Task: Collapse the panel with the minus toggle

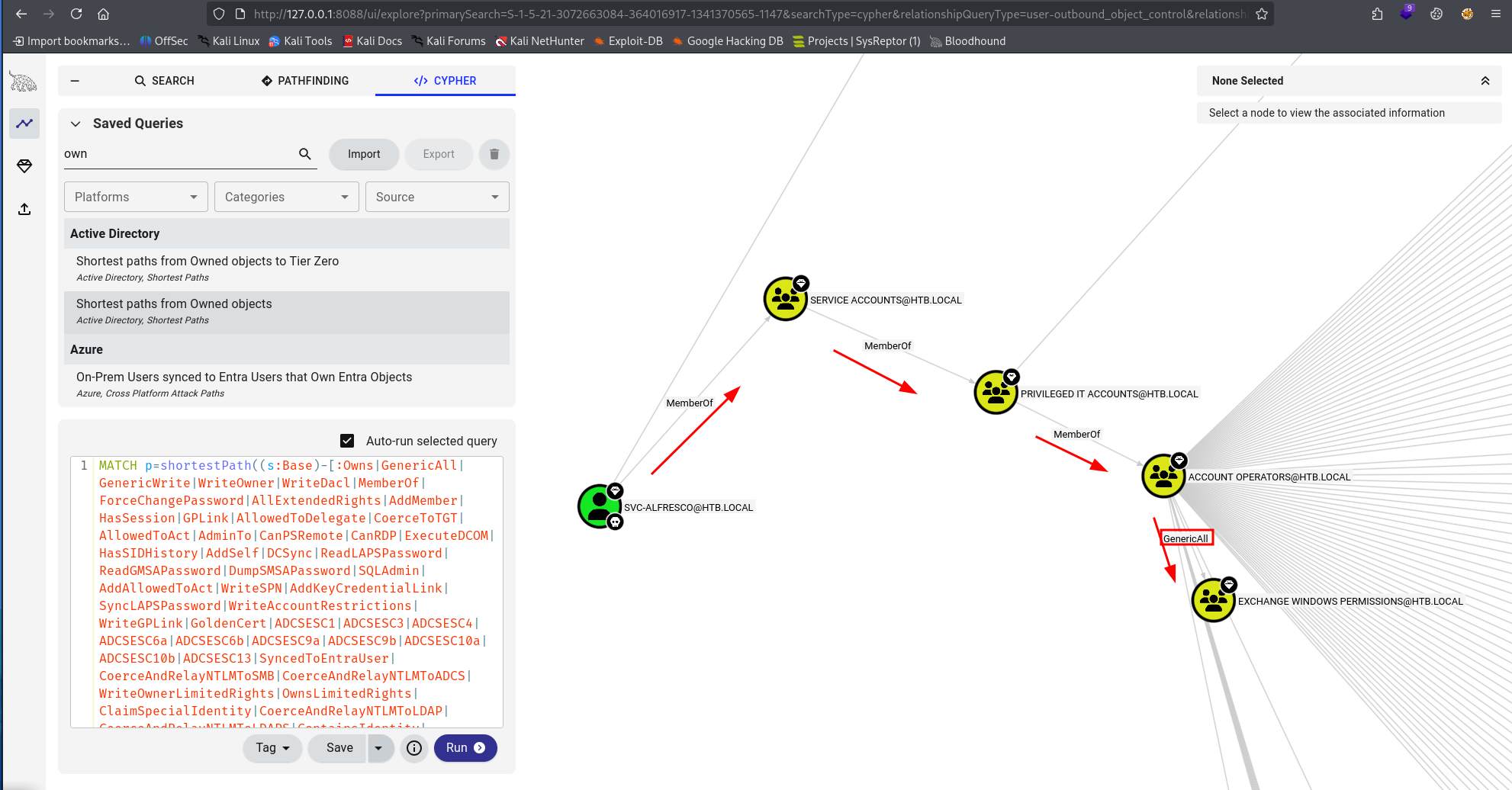Action: click(74, 80)
